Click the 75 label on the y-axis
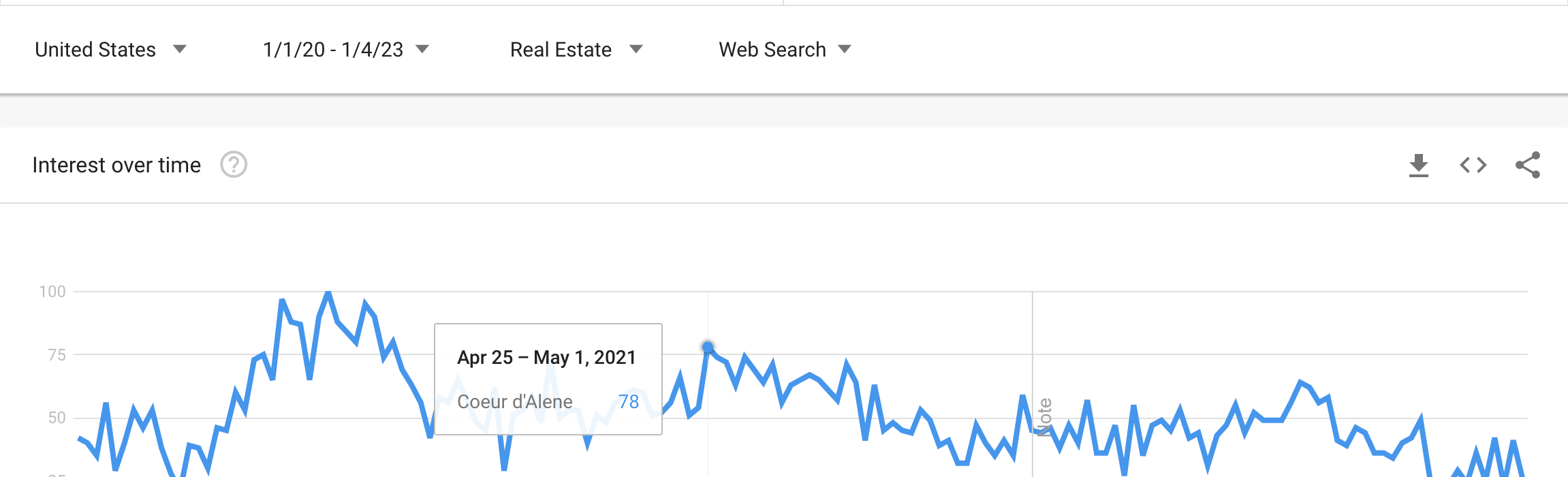The height and width of the screenshot is (477, 1568). [x=57, y=354]
